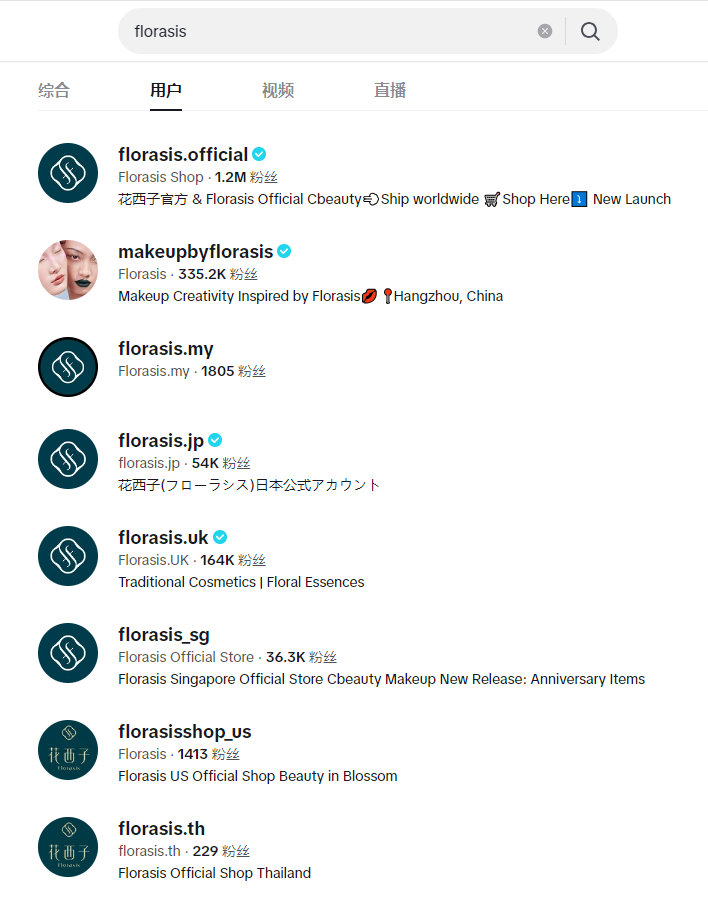Open the 视频 tab

point(278,90)
